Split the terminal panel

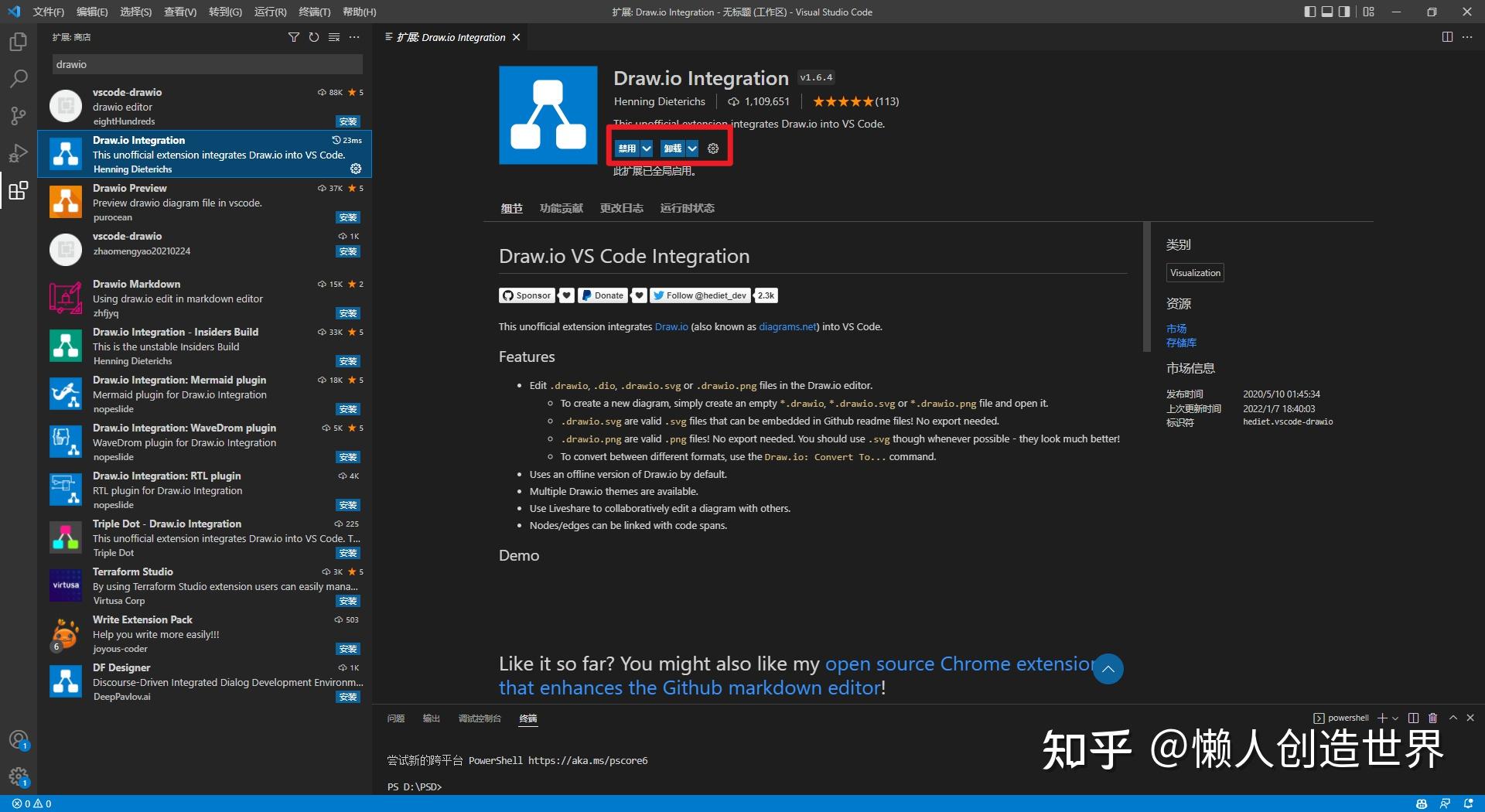coord(1414,718)
